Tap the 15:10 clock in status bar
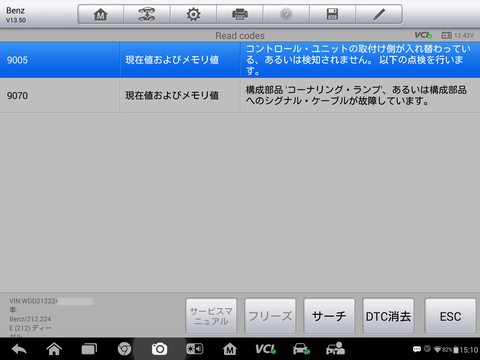The height and width of the screenshot is (360, 480). 469,350
